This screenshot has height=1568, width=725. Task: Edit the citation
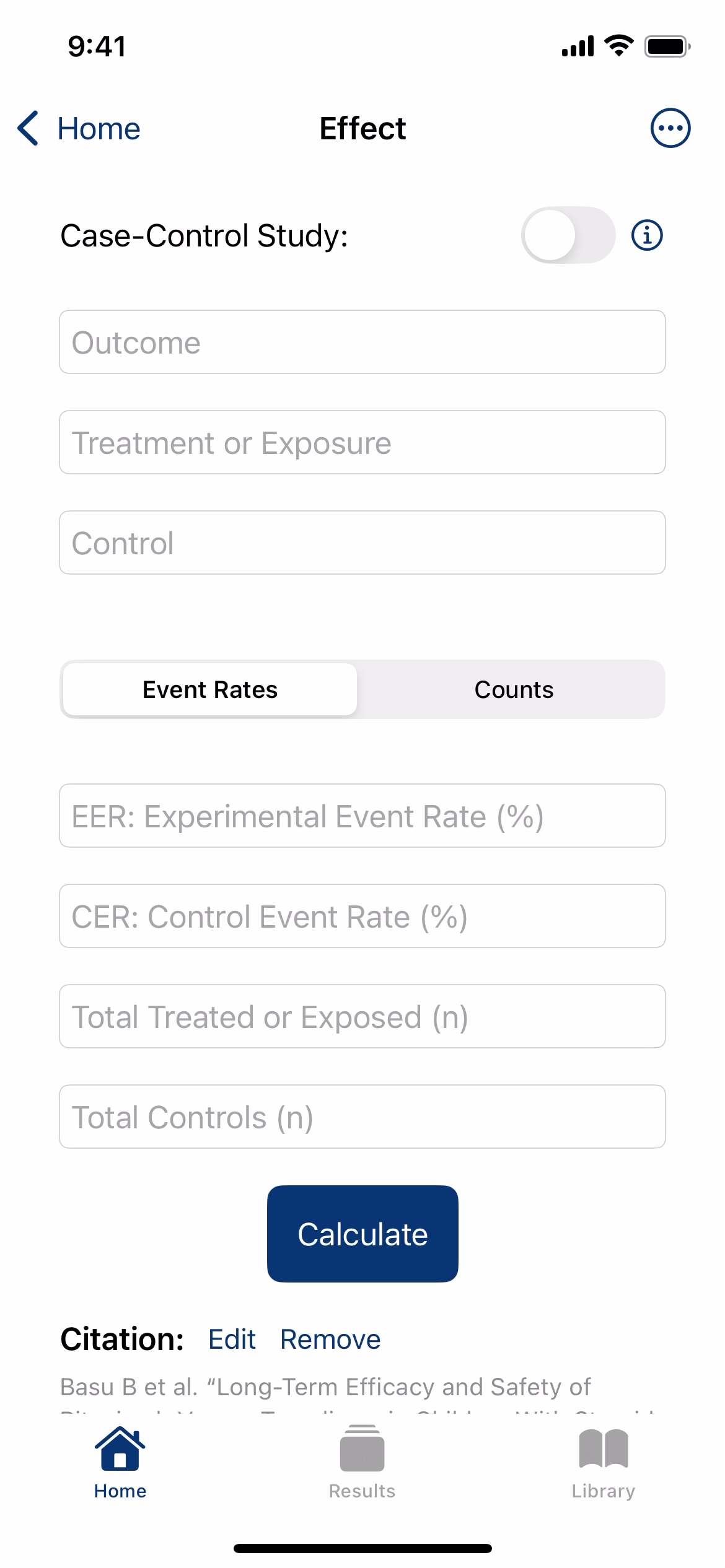[232, 1339]
